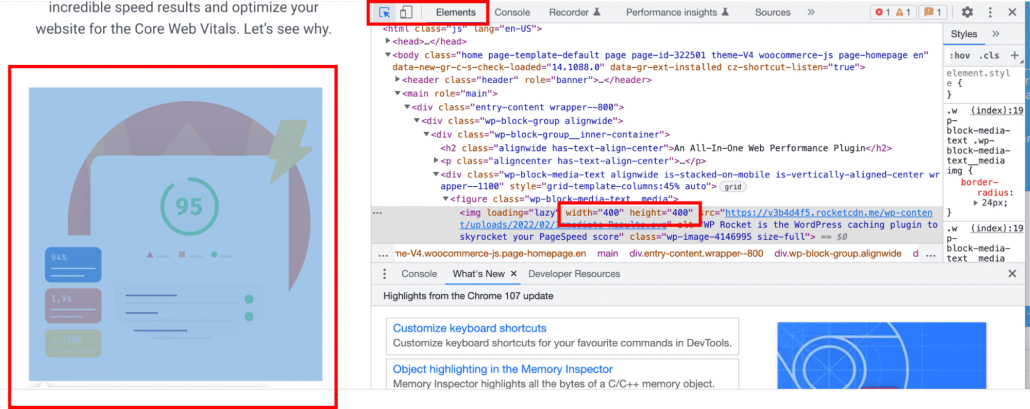Activate the inspect element picker icon

click(386, 12)
